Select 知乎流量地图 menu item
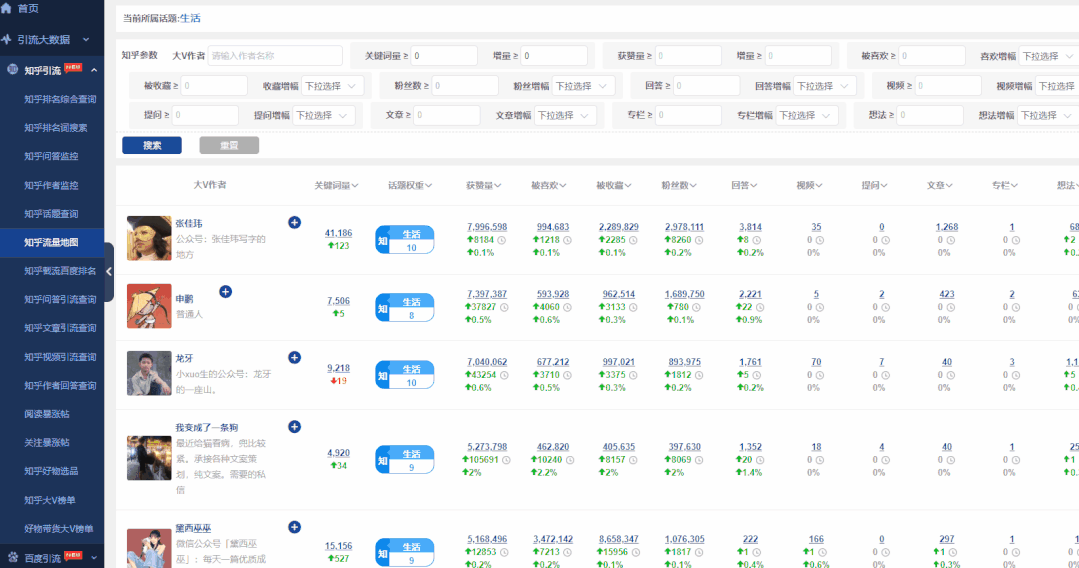This screenshot has width=1079, height=568. coord(52,242)
